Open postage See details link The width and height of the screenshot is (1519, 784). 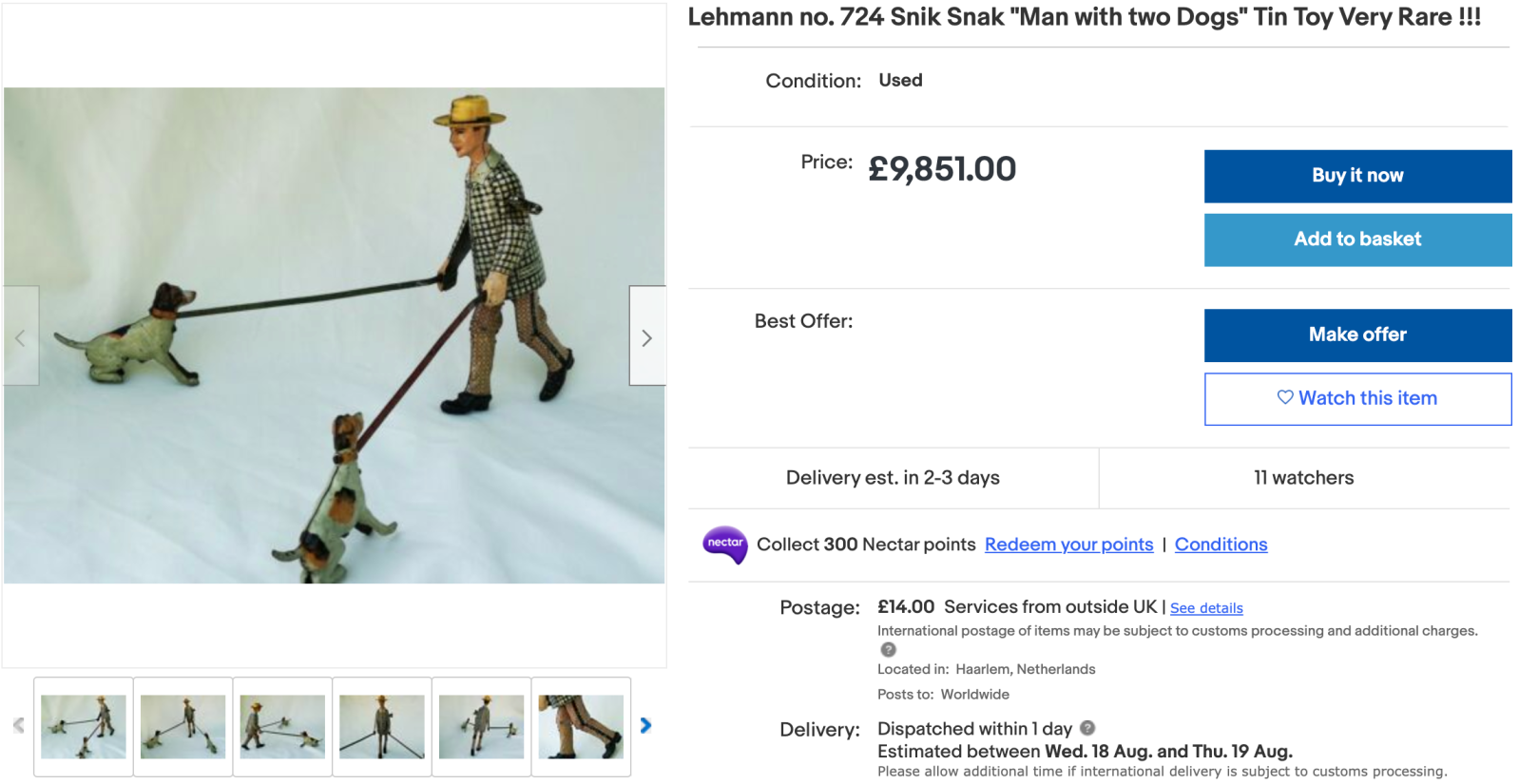[1206, 608]
